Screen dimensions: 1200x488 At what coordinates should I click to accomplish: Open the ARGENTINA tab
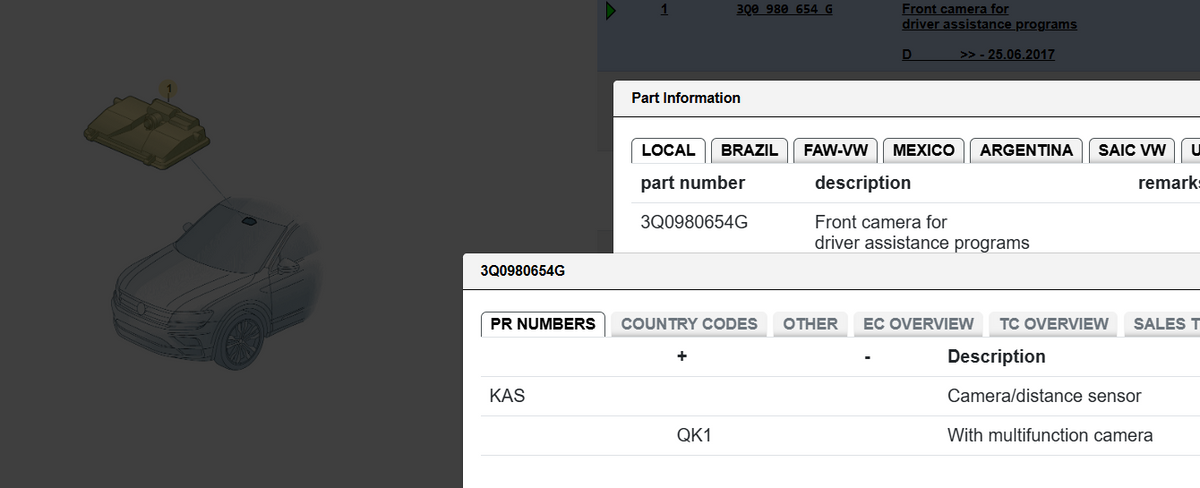pos(1026,150)
